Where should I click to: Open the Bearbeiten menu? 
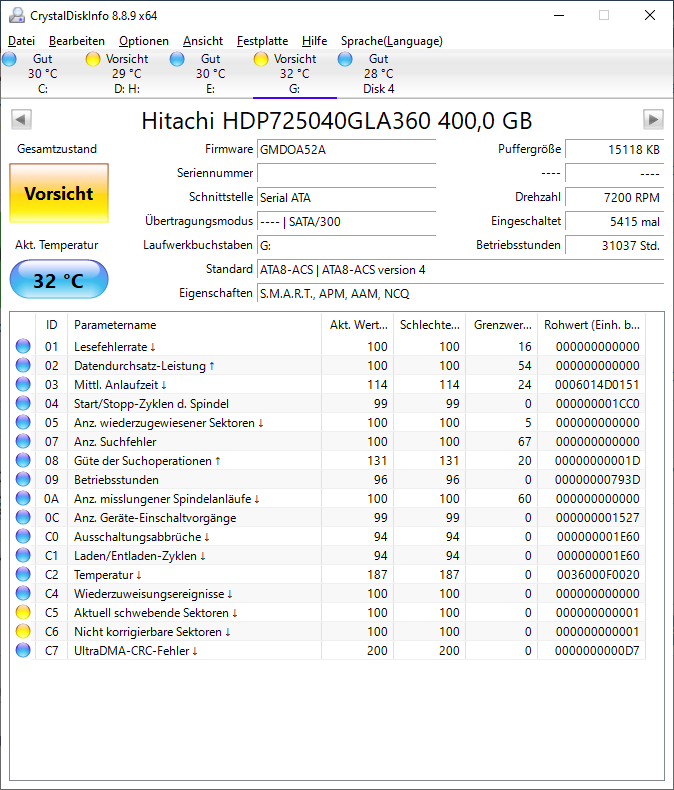(x=77, y=41)
